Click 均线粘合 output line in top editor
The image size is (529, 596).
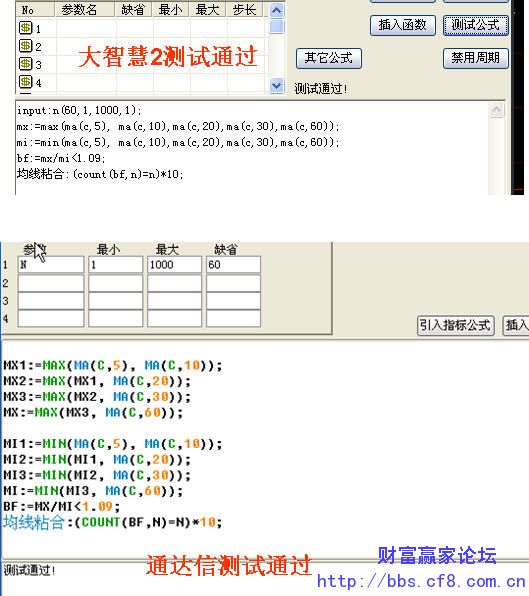pyautogui.click(x=100, y=174)
